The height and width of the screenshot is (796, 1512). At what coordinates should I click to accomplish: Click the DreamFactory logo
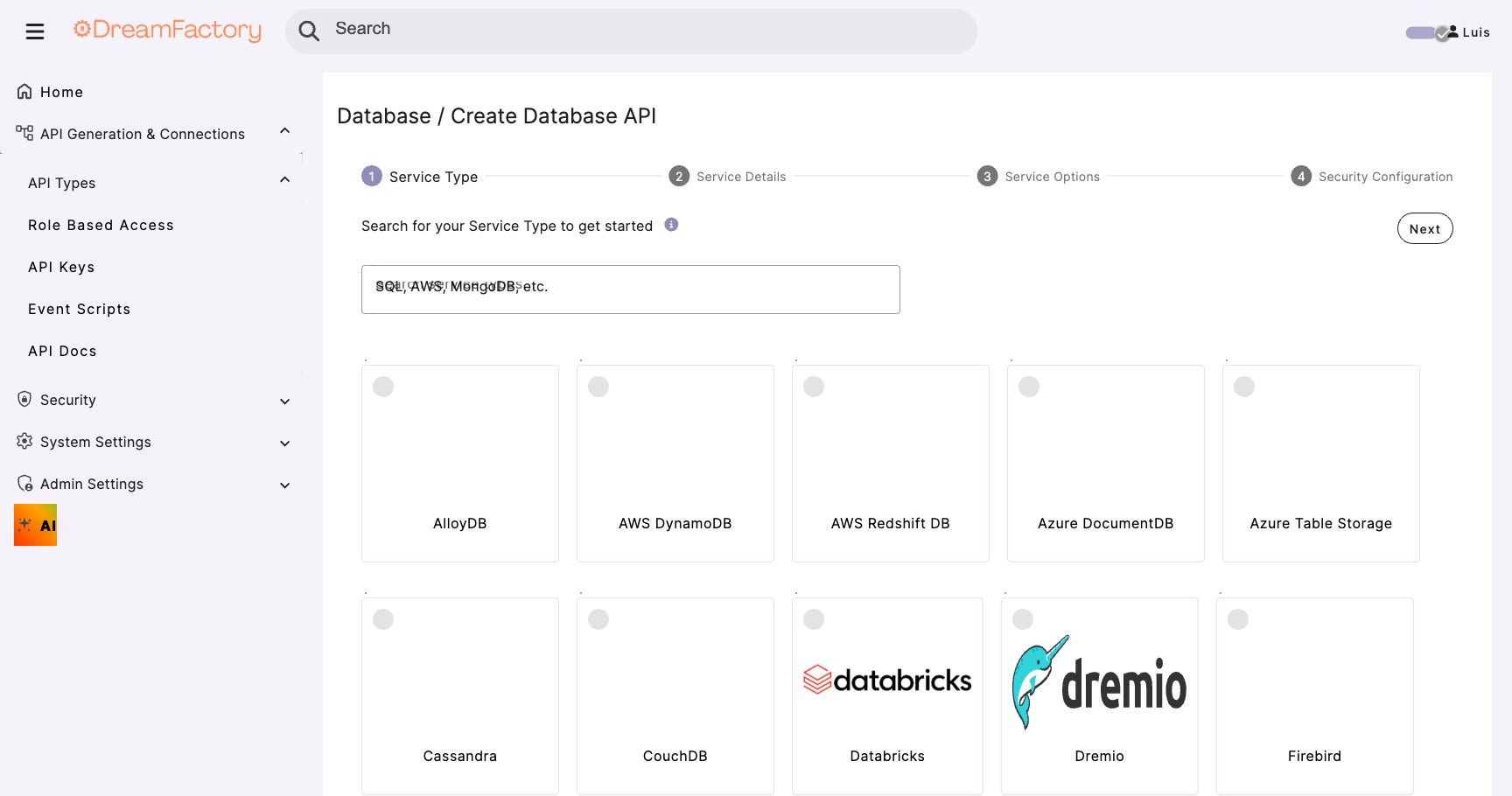167,30
